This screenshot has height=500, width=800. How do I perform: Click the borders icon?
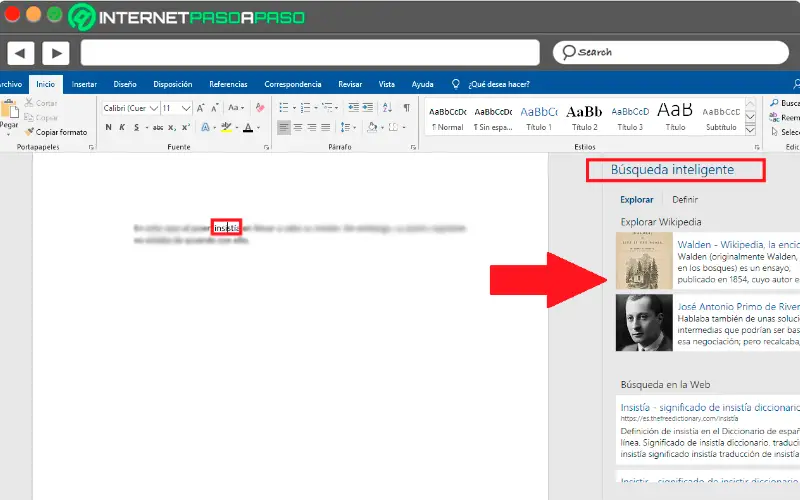coord(393,128)
